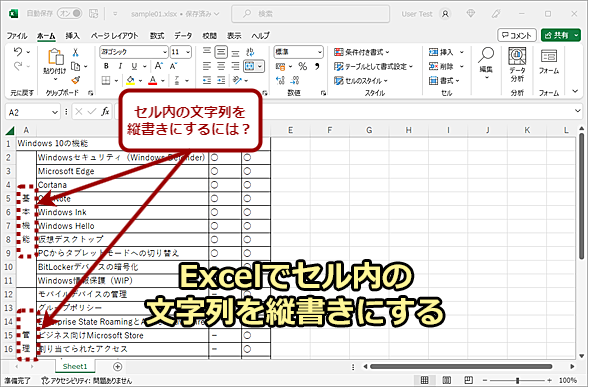Viewport: 589px width, 388px height.
Task: Toggle the 自動保存 AutoSave switch
Action: tap(69, 14)
